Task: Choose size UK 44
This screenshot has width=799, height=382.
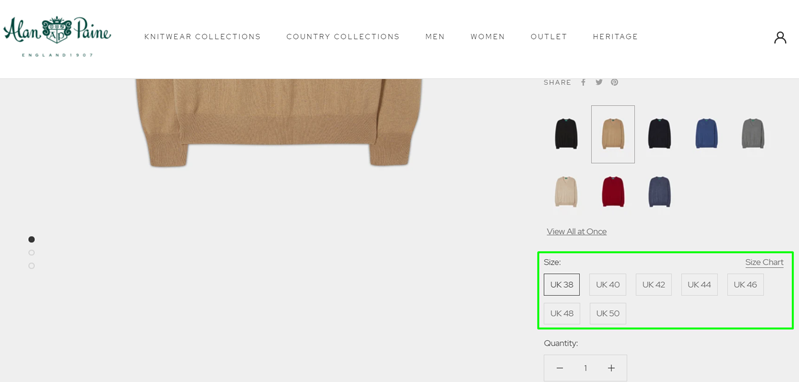Action: click(699, 285)
